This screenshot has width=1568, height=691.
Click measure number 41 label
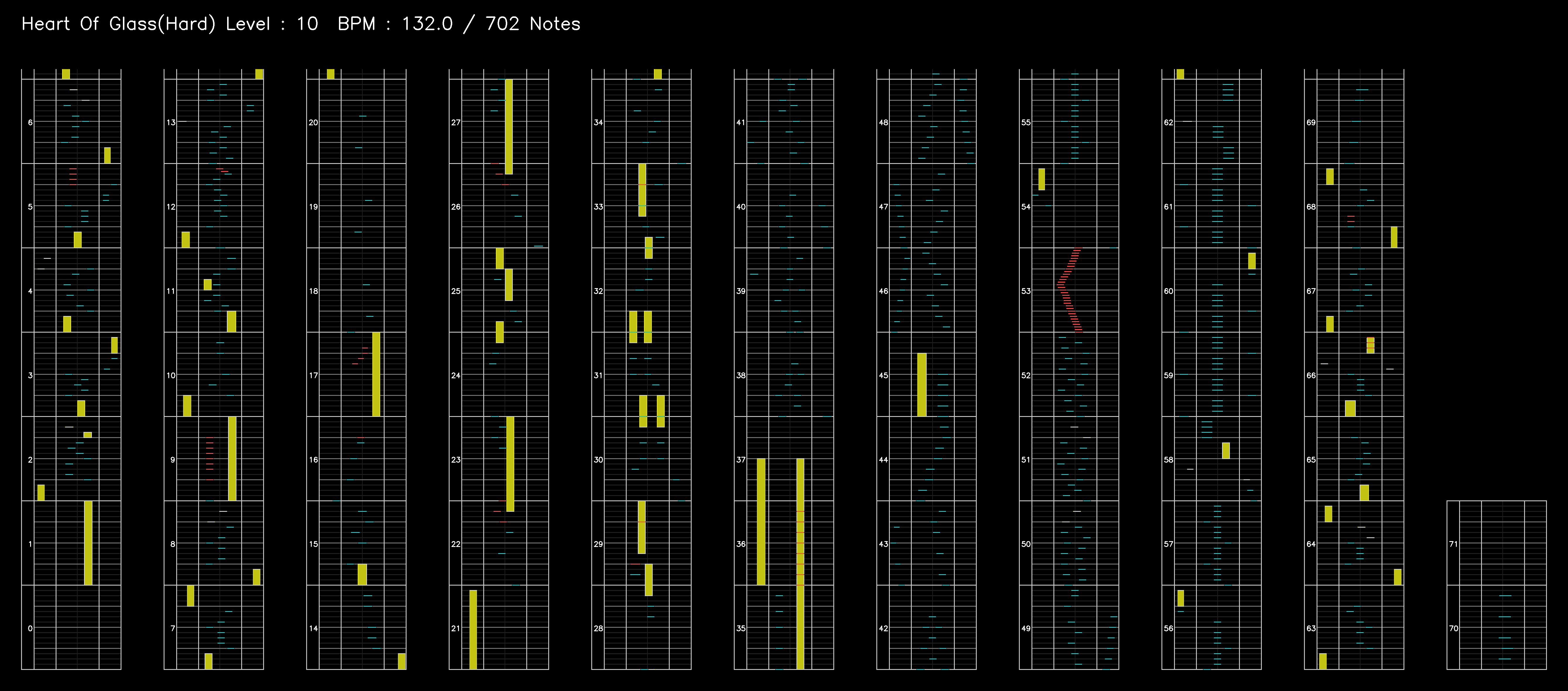coord(741,122)
